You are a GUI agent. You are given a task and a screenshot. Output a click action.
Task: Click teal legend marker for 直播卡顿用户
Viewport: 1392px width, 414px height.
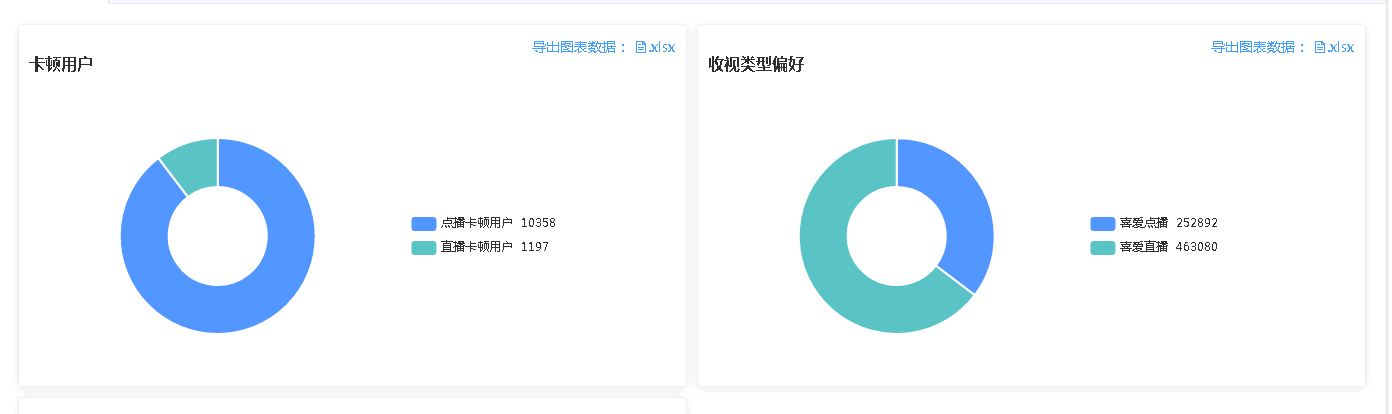click(424, 247)
